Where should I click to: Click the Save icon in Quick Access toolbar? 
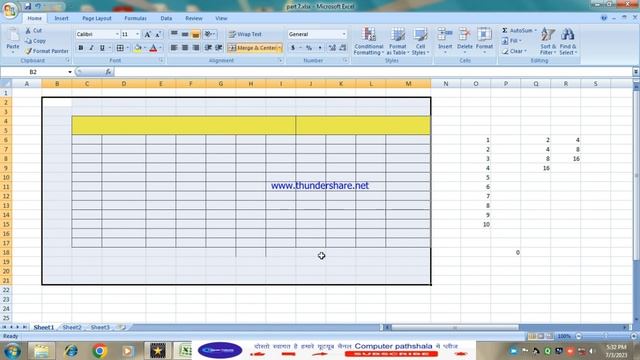[28, 7]
